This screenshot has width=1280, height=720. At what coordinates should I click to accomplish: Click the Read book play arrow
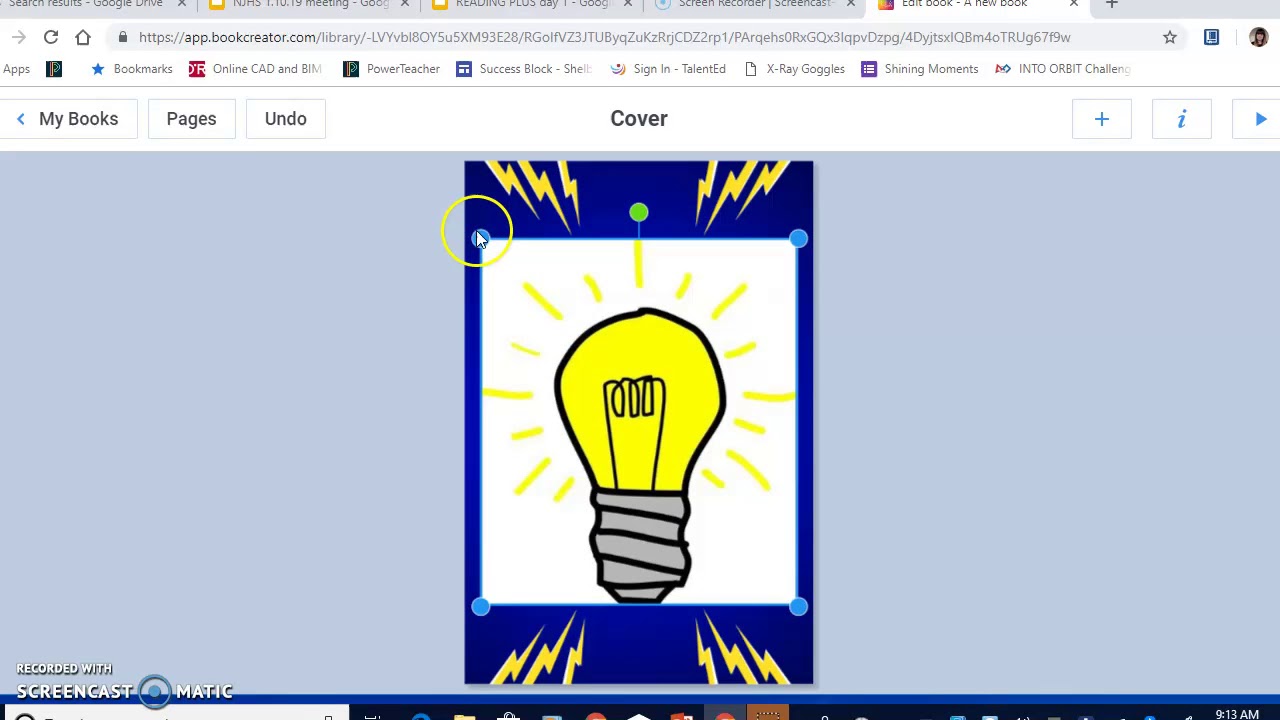pos(1260,119)
